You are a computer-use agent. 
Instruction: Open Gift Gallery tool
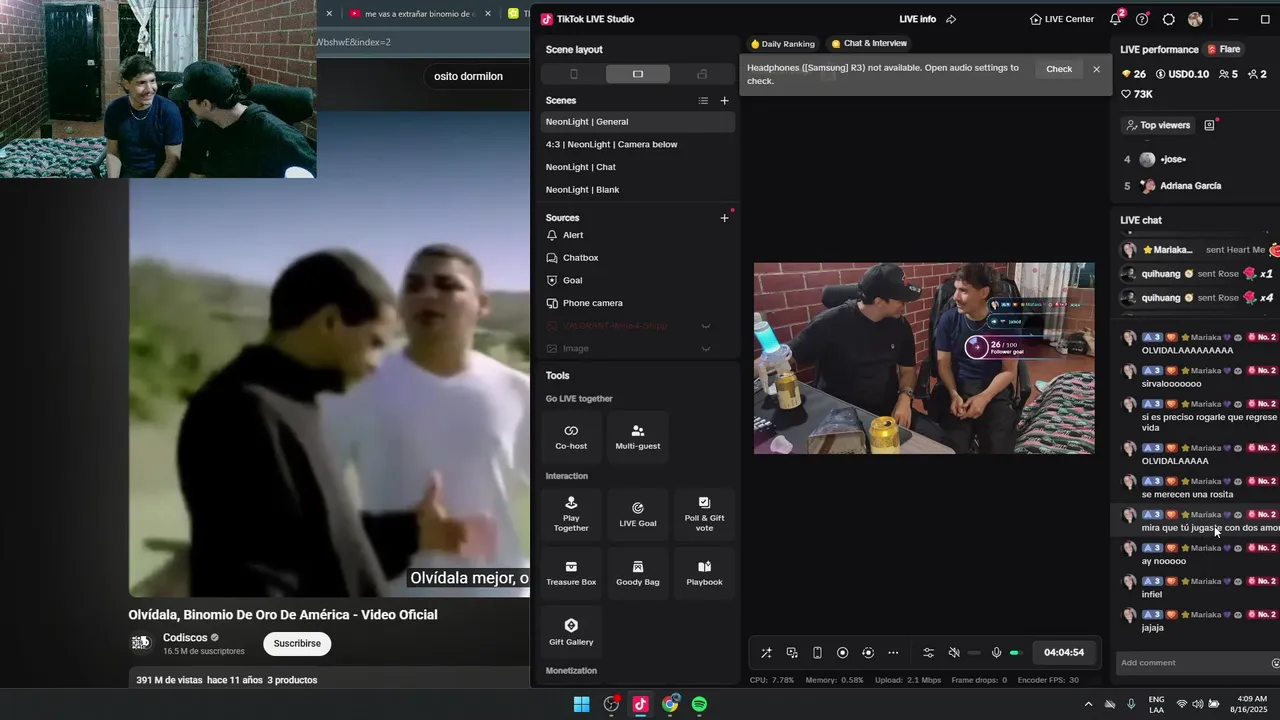point(571,632)
